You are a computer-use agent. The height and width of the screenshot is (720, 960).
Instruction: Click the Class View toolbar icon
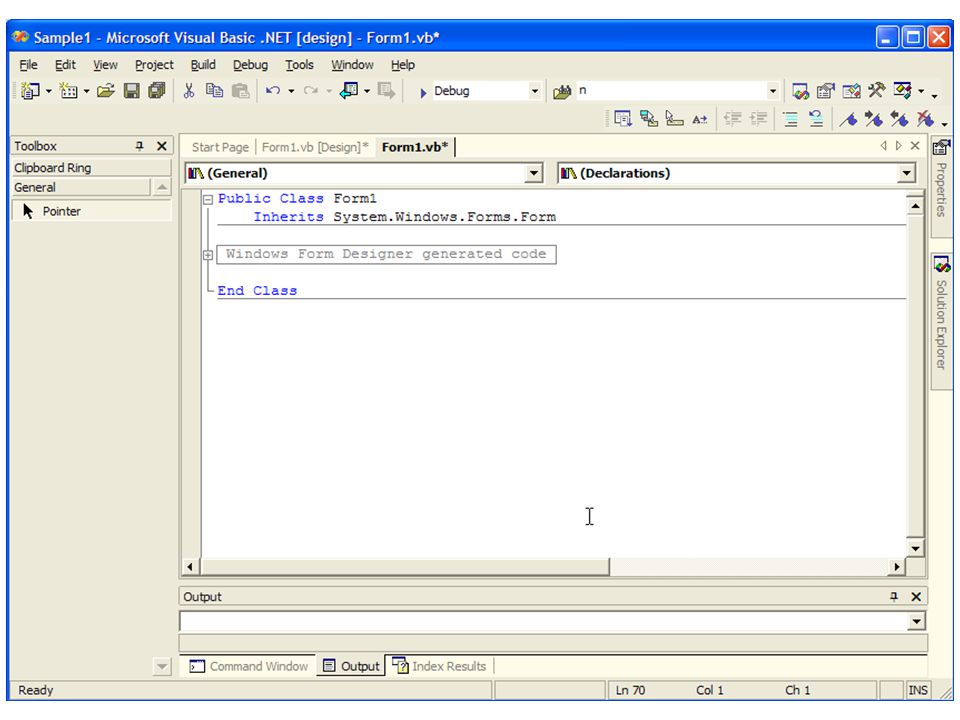coord(902,91)
